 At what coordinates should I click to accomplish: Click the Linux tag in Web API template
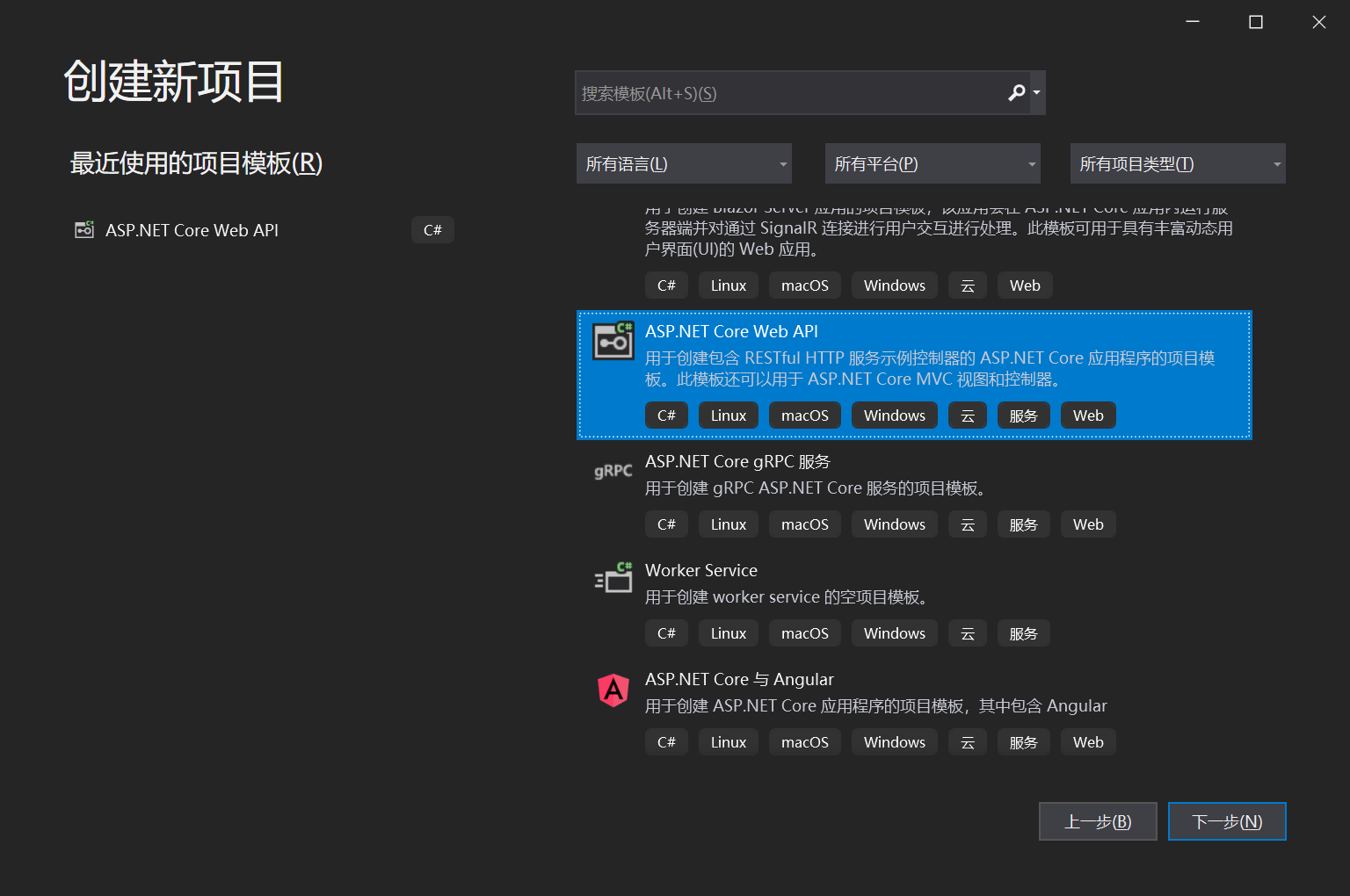[729, 415]
